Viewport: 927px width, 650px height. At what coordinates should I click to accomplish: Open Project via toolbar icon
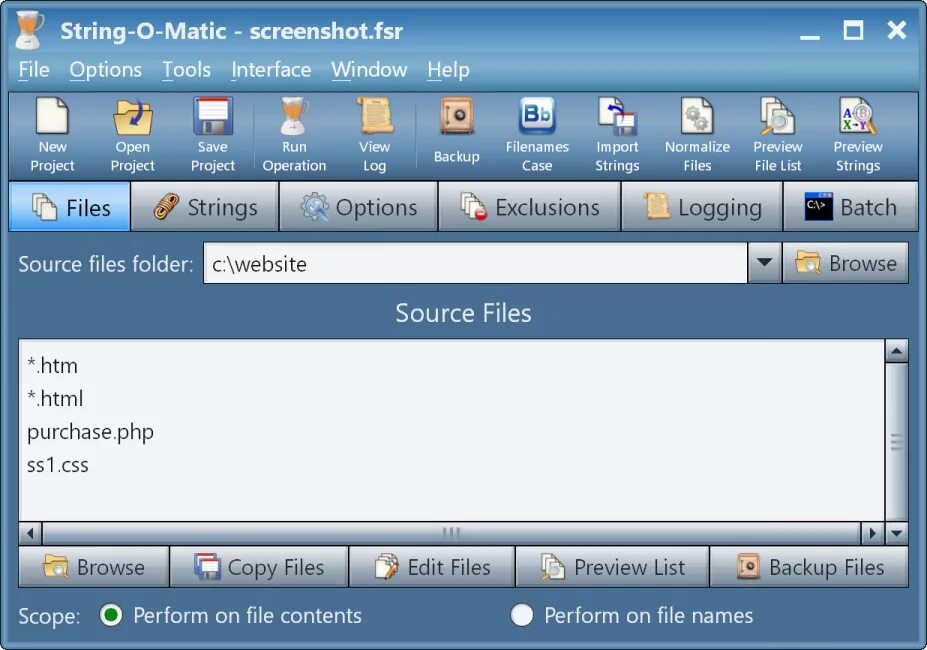pos(132,135)
